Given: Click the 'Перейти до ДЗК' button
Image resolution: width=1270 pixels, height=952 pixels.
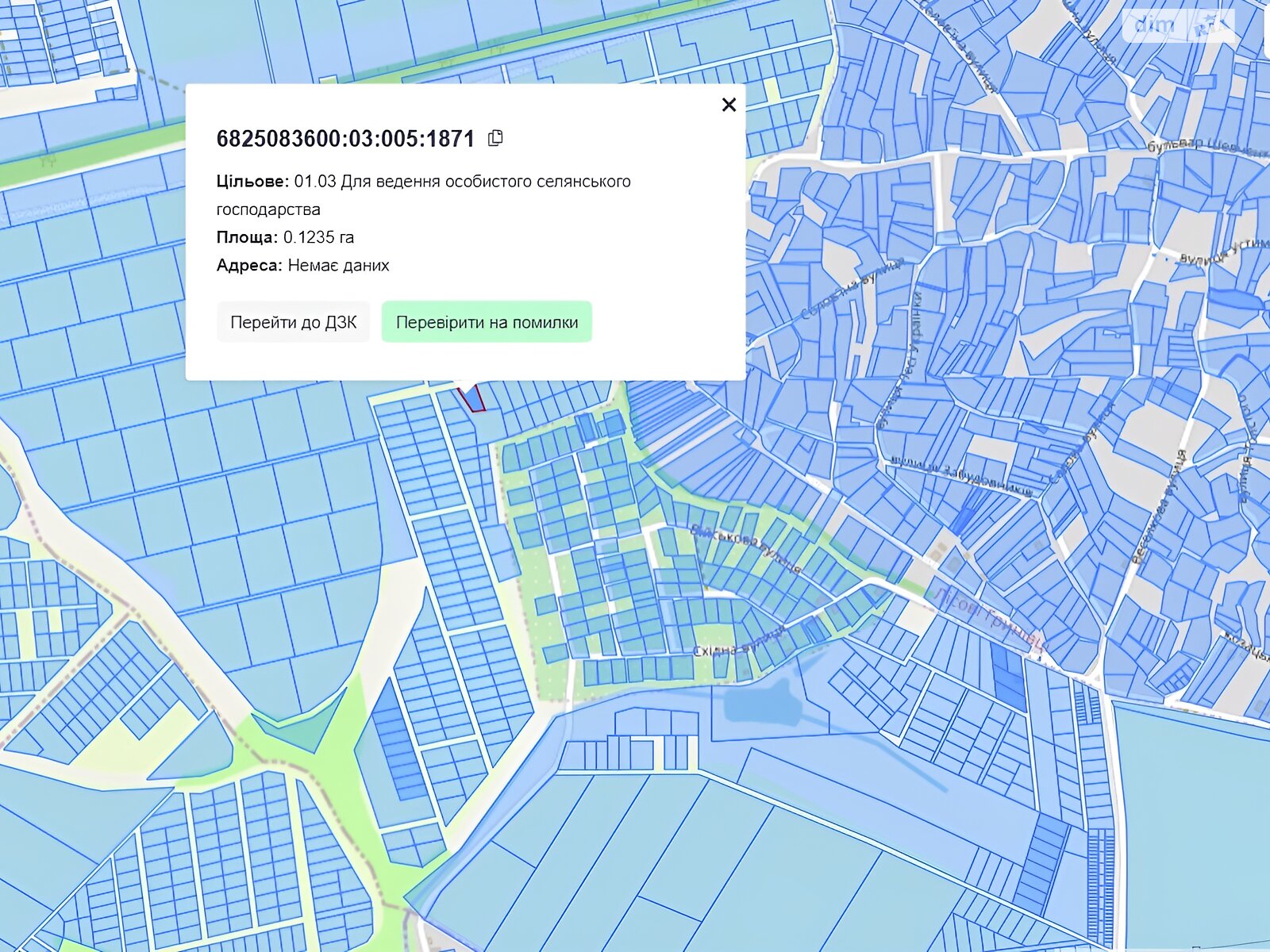Looking at the screenshot, I should pos(293,322).
